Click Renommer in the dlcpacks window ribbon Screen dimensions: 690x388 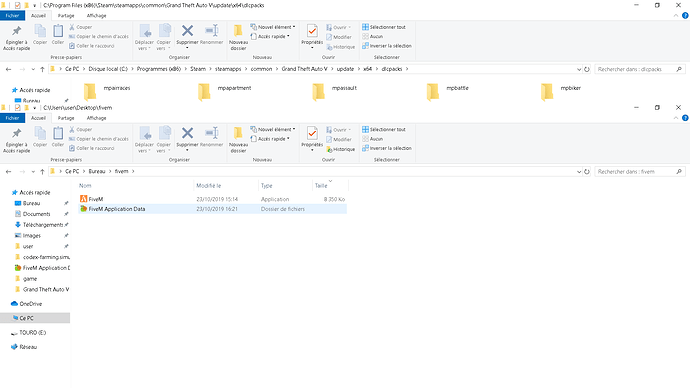(211, 34)
